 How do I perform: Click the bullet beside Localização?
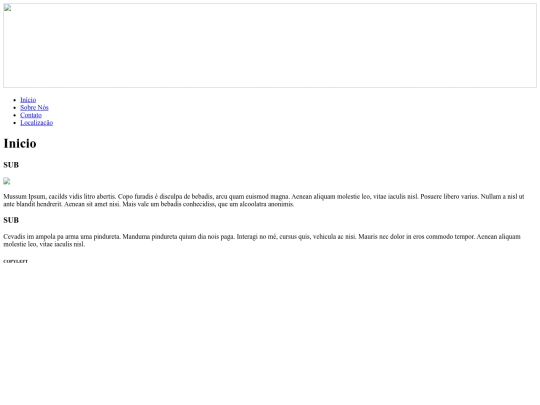[x=14, y=123]
